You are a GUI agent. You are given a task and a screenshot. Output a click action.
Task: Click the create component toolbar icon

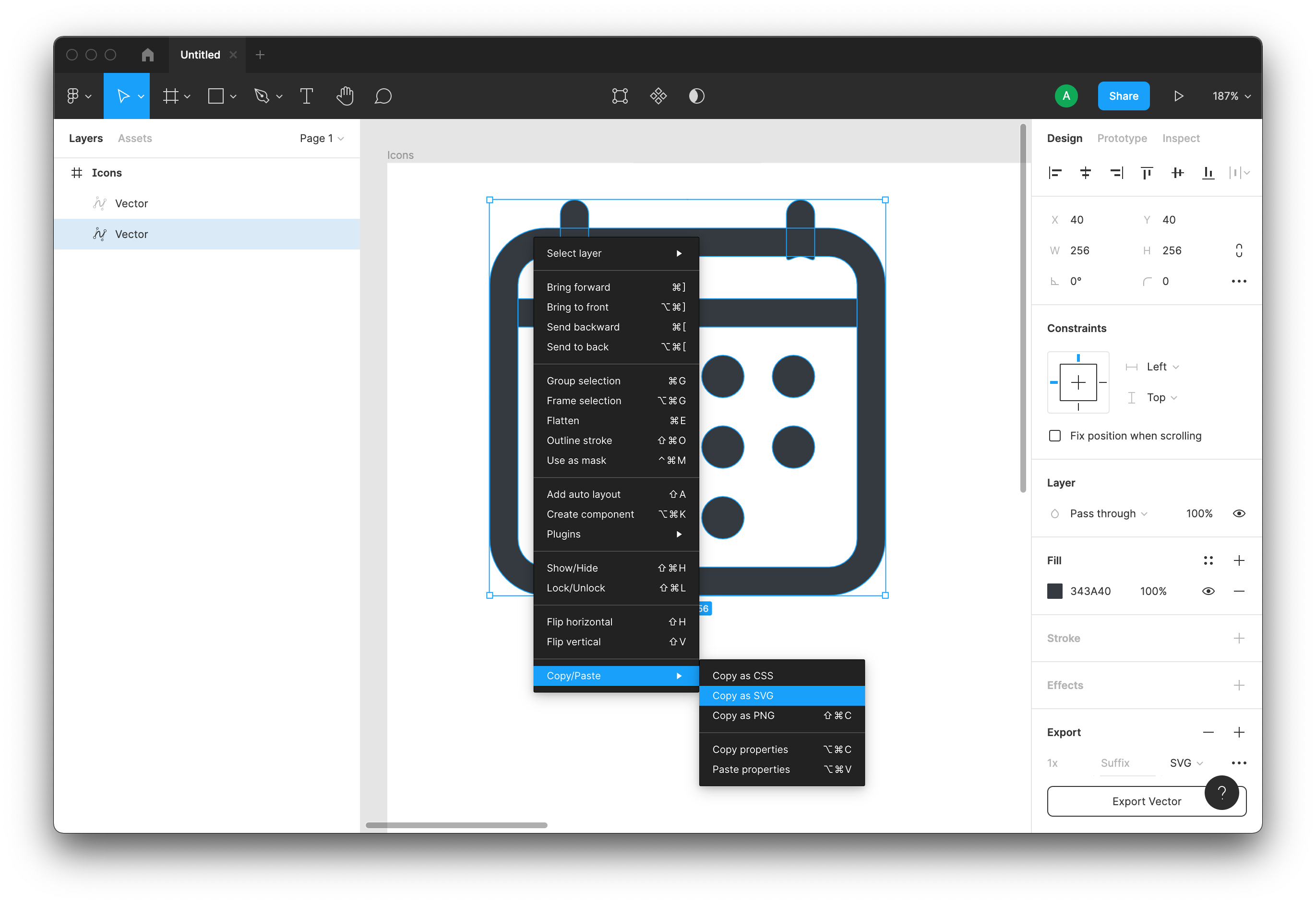658,95
